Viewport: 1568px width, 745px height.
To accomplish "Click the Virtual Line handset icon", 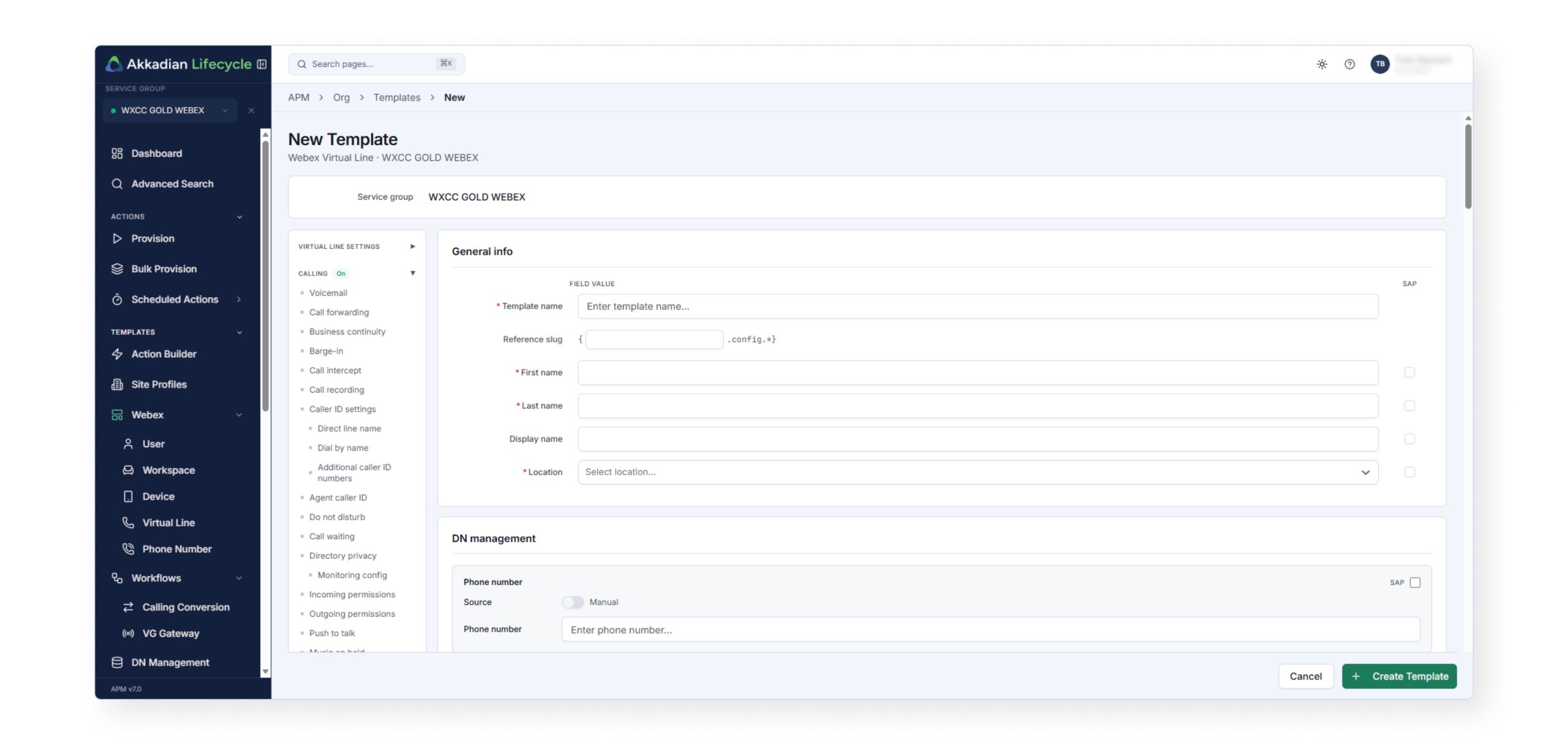I will pyautogui.click(x=128, y=523).
